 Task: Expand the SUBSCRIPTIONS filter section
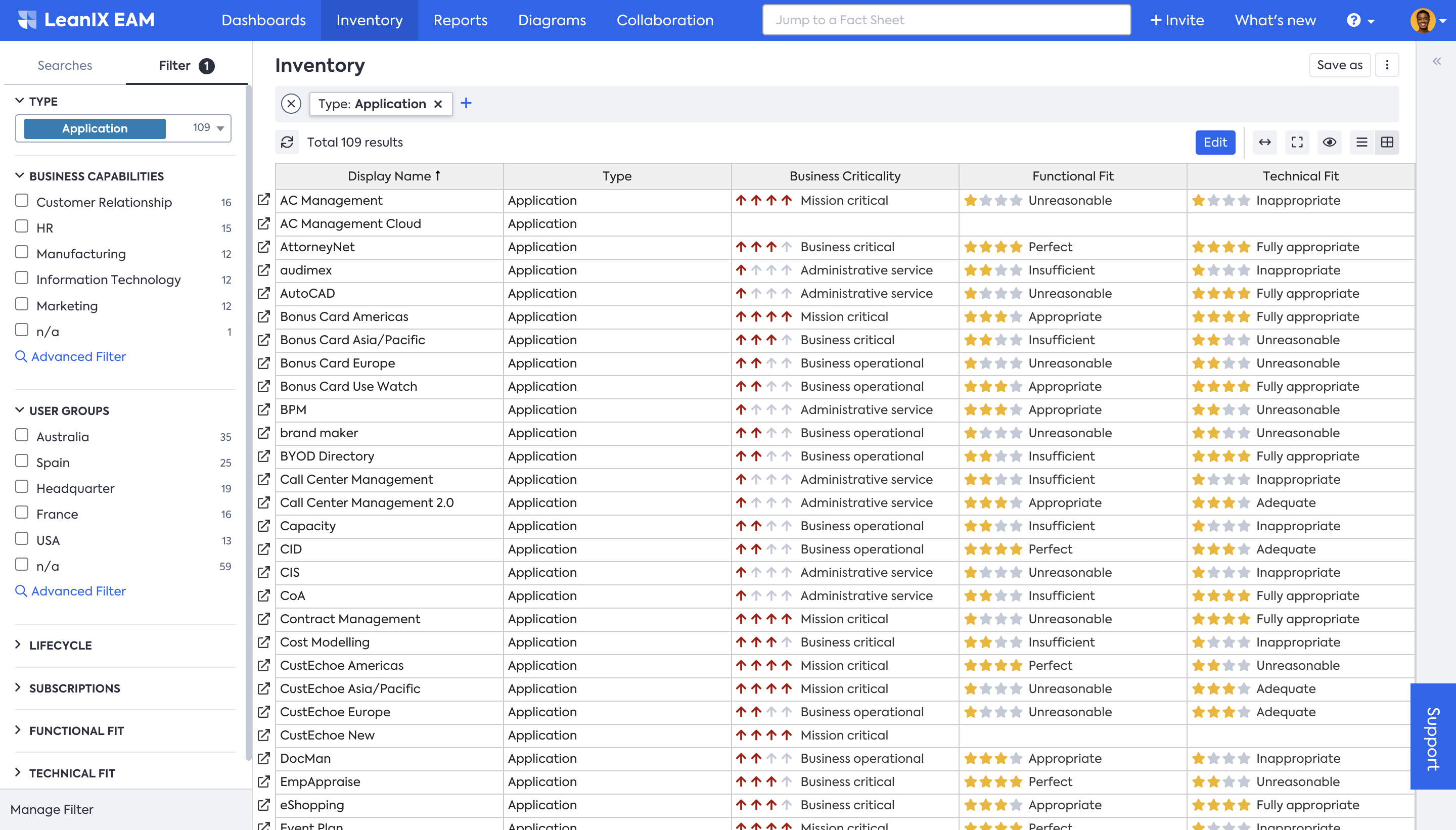tap(74, 688)
